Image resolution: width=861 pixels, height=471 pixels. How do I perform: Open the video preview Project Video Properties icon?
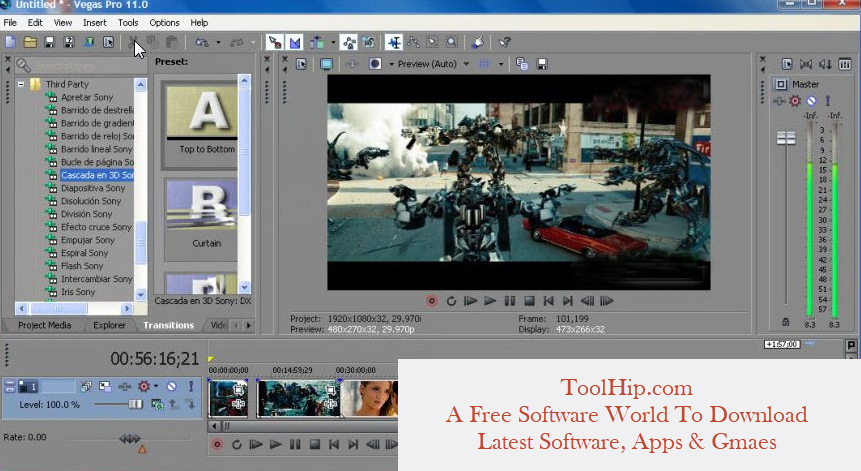pos(301,64)
